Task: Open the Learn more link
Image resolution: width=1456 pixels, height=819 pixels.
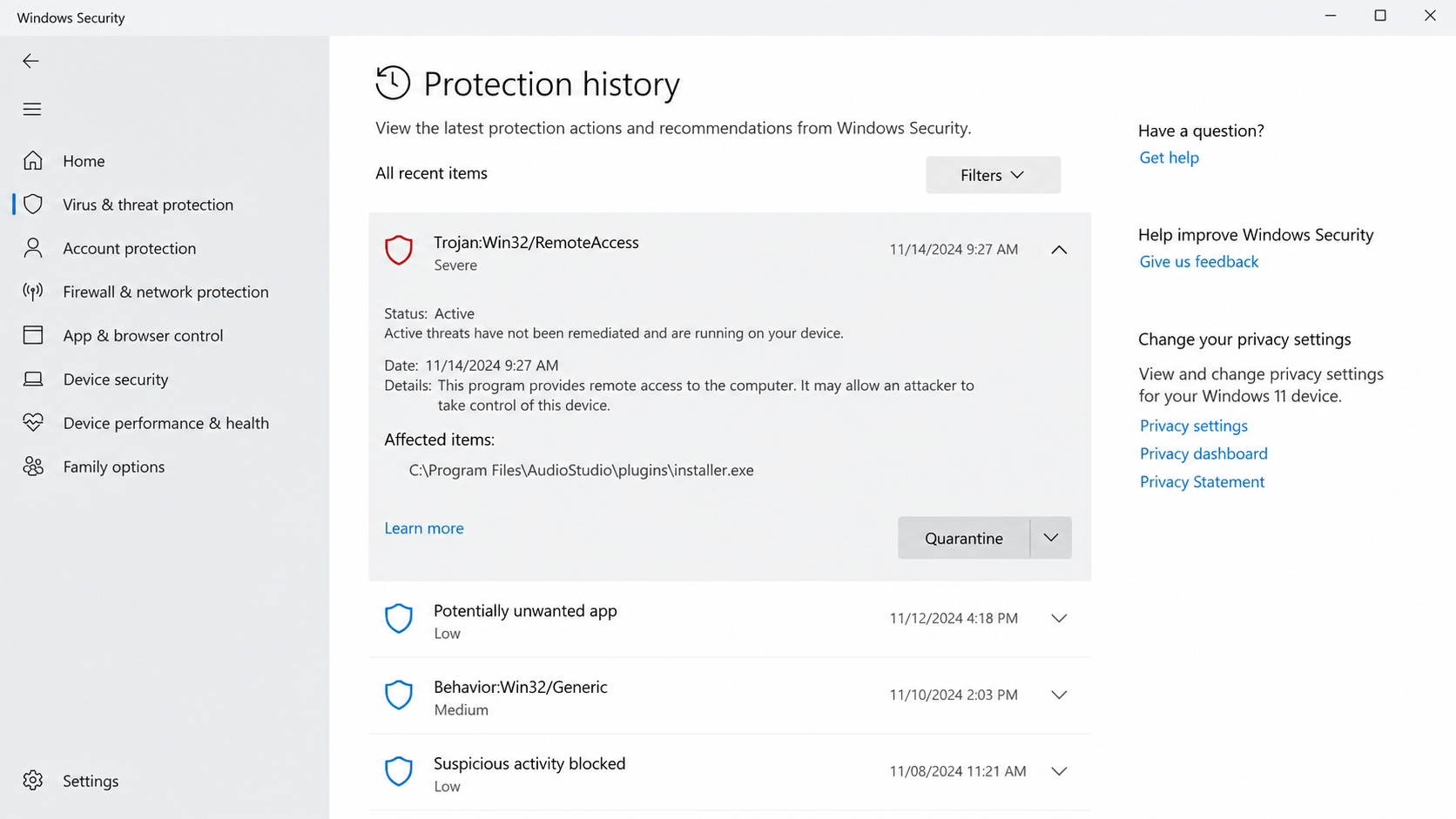Action: coord(424,528)
